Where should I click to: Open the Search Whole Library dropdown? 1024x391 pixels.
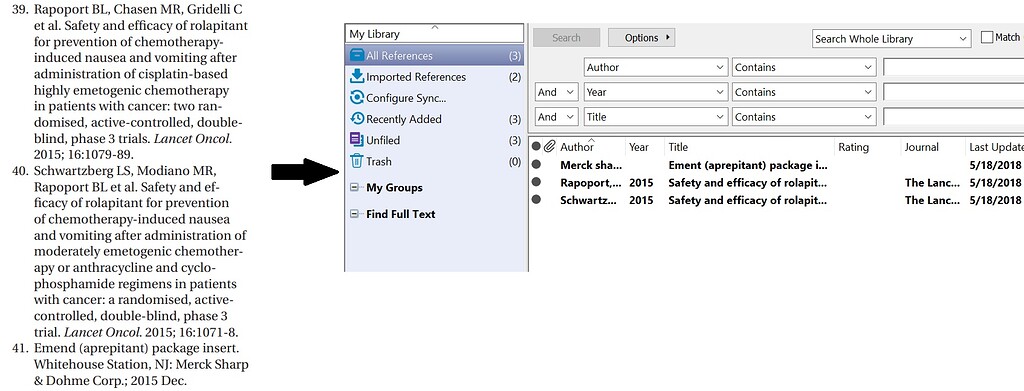point(891,39)
